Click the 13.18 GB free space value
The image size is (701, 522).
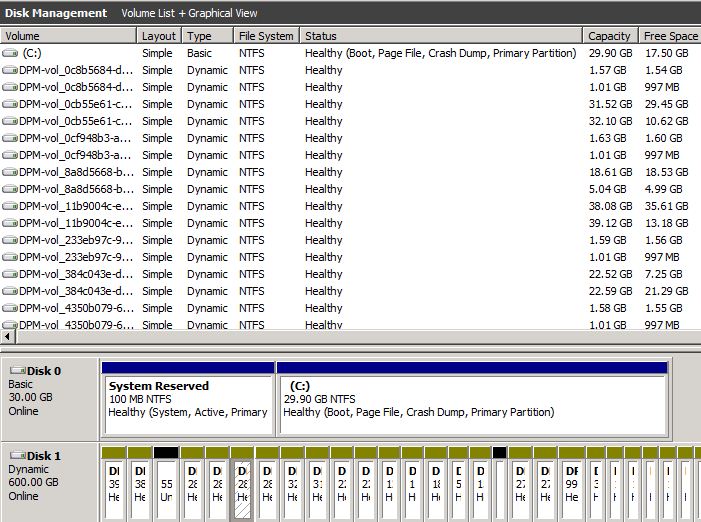(666, 223)
